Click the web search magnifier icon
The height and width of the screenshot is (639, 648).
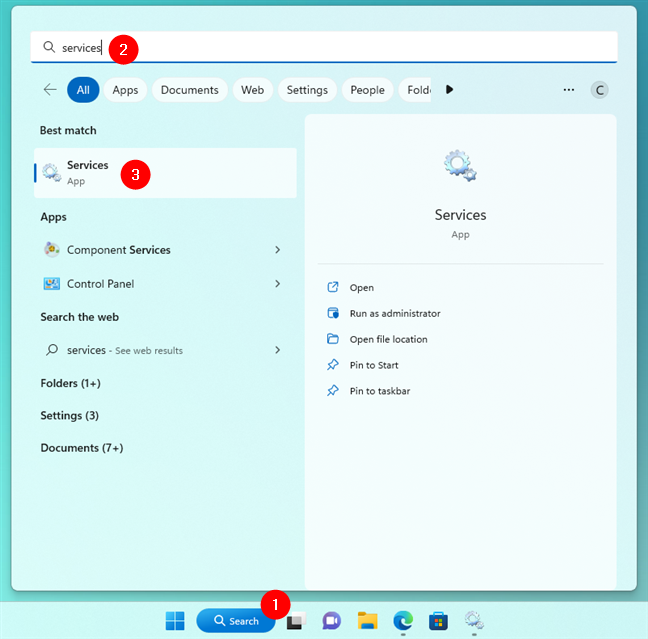[52, 350]
